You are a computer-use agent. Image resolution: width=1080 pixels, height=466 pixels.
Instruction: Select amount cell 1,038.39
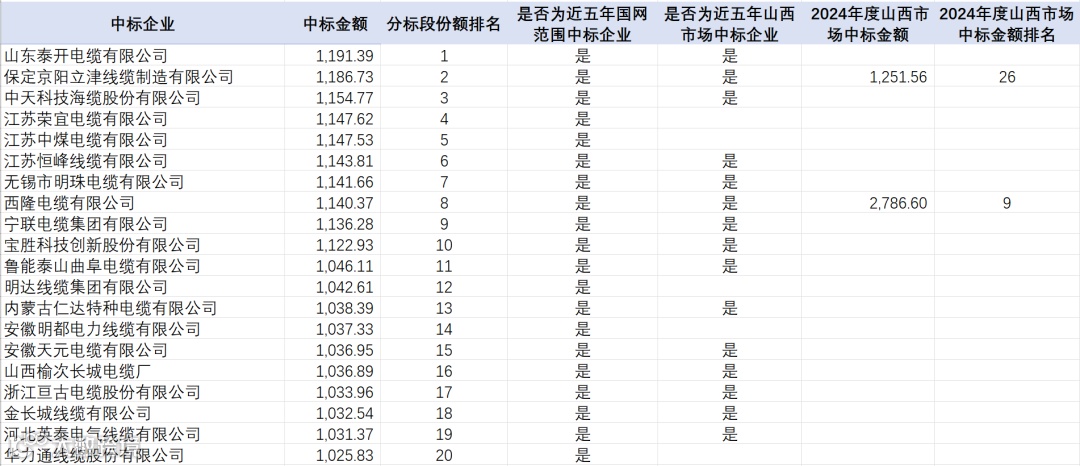pos(334,308)
